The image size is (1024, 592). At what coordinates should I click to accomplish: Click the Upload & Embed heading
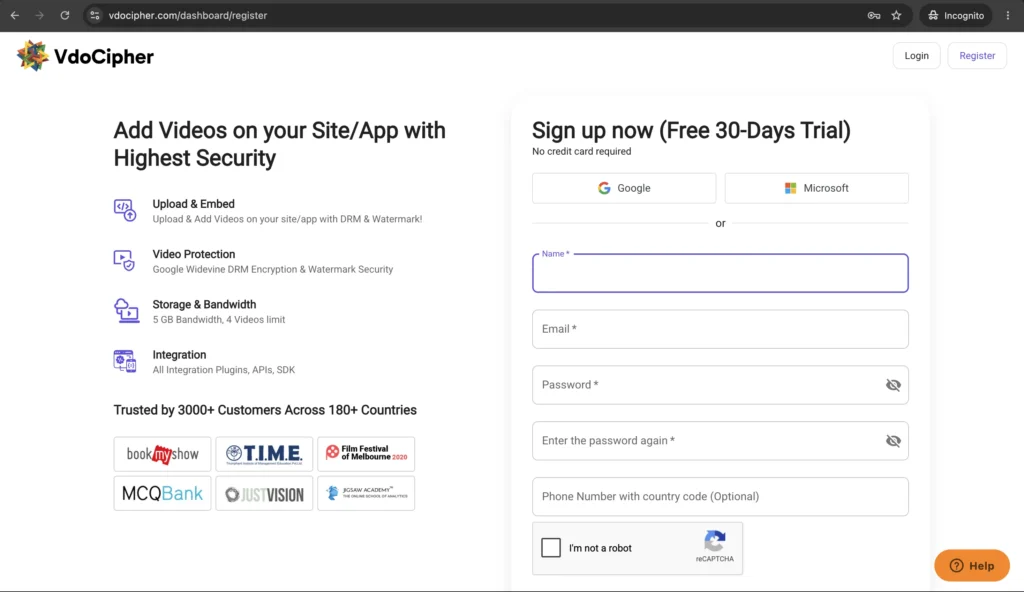(x=193, y=204)
